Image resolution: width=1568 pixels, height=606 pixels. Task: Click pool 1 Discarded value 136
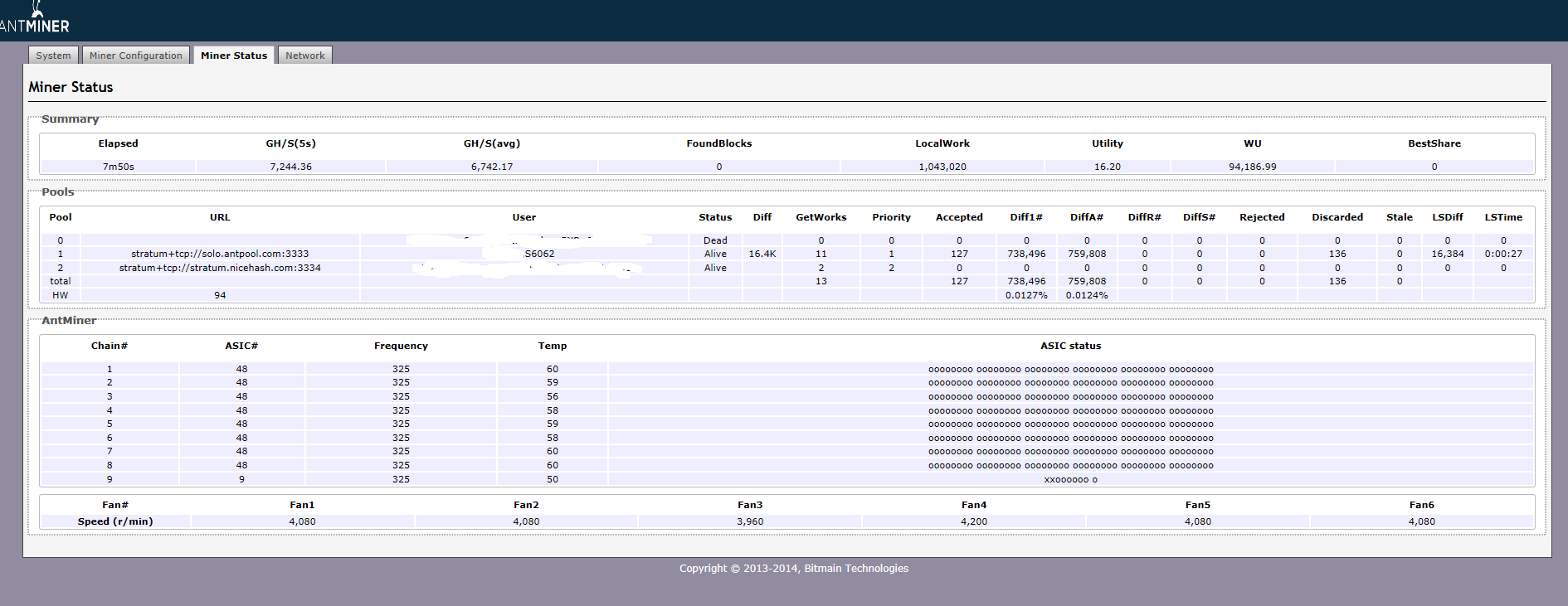(x=1337, y=254)
